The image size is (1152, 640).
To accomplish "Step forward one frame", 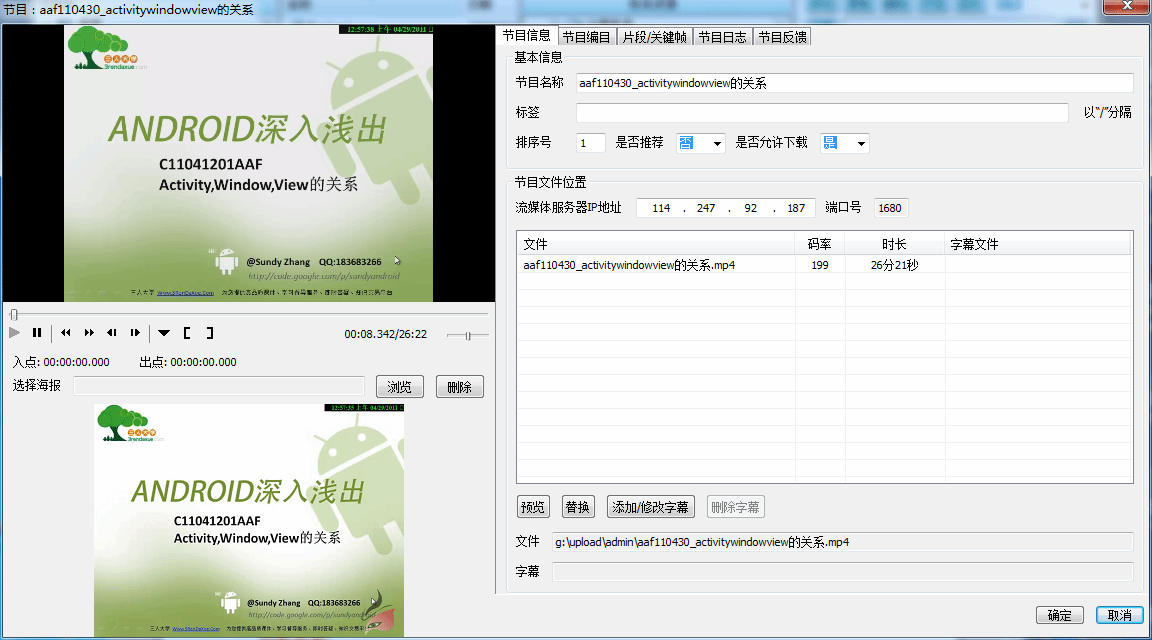I will point(135,333).
